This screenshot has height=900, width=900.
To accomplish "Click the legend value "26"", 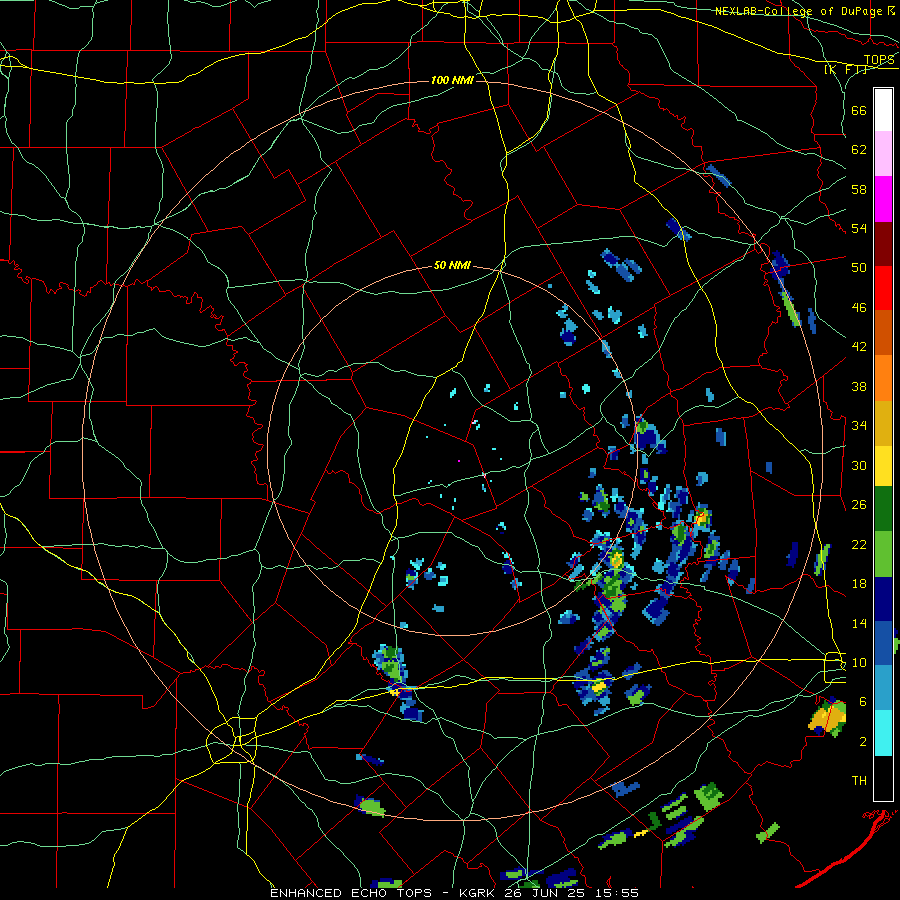I will [x=859, y=505].
